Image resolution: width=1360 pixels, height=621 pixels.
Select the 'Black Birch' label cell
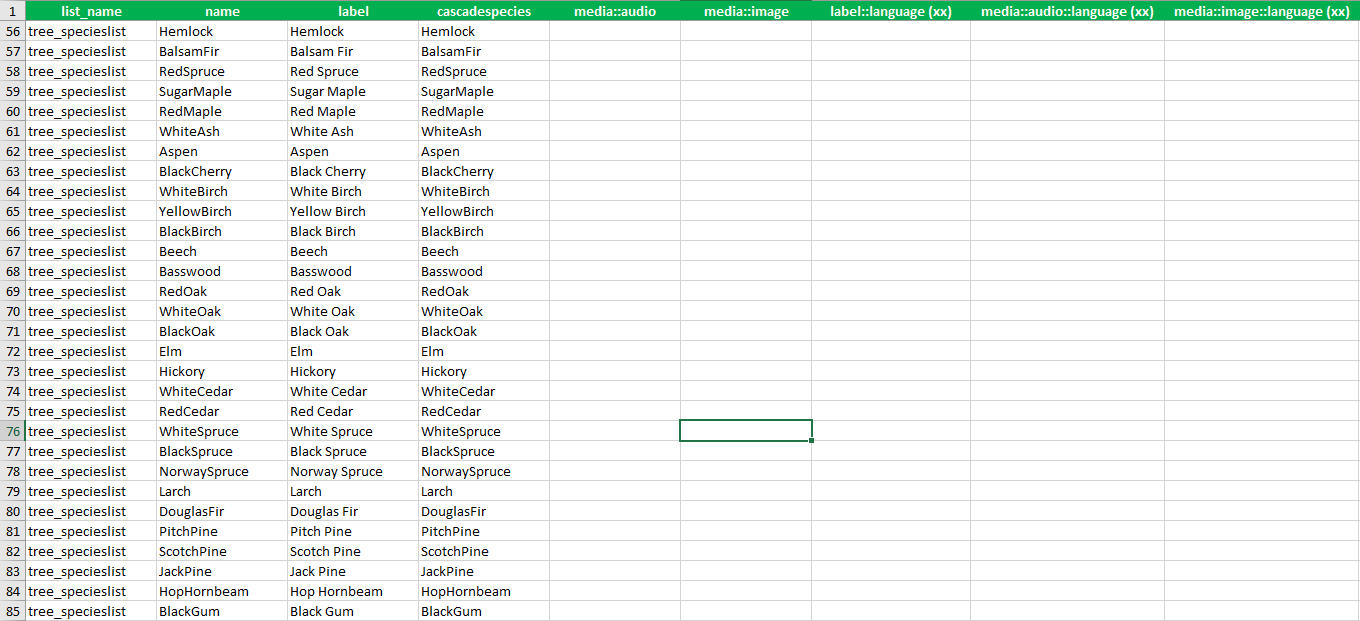[353, 231]
